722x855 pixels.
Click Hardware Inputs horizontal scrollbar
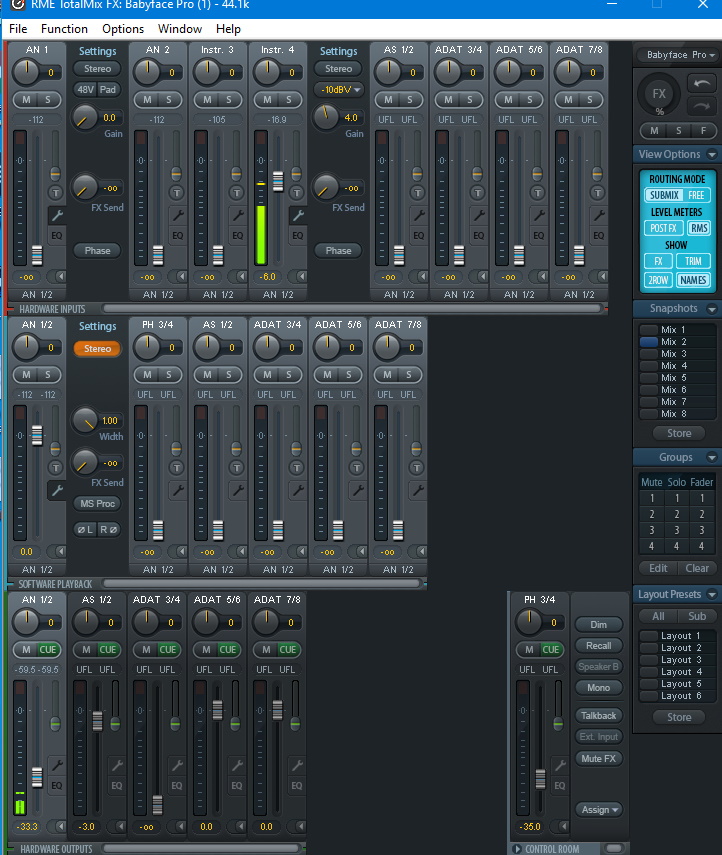(x=352, y=309)
